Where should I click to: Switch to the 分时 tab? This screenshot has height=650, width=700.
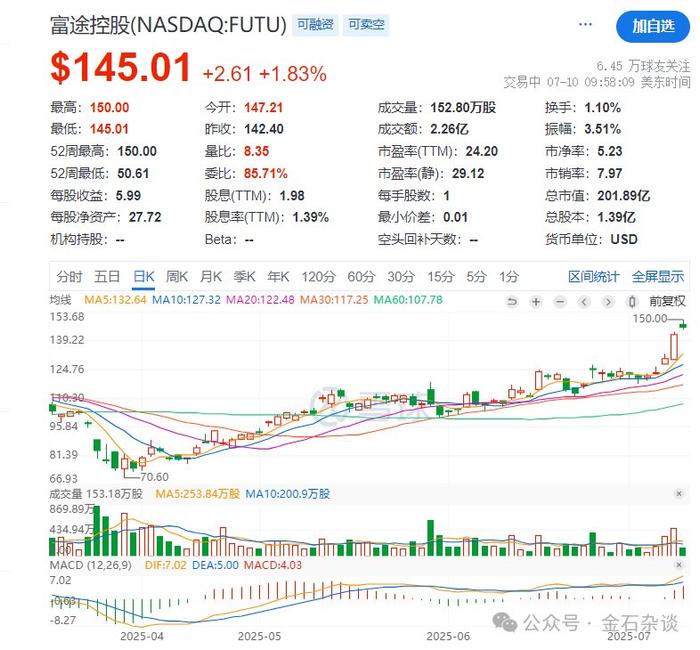[69, 277]
